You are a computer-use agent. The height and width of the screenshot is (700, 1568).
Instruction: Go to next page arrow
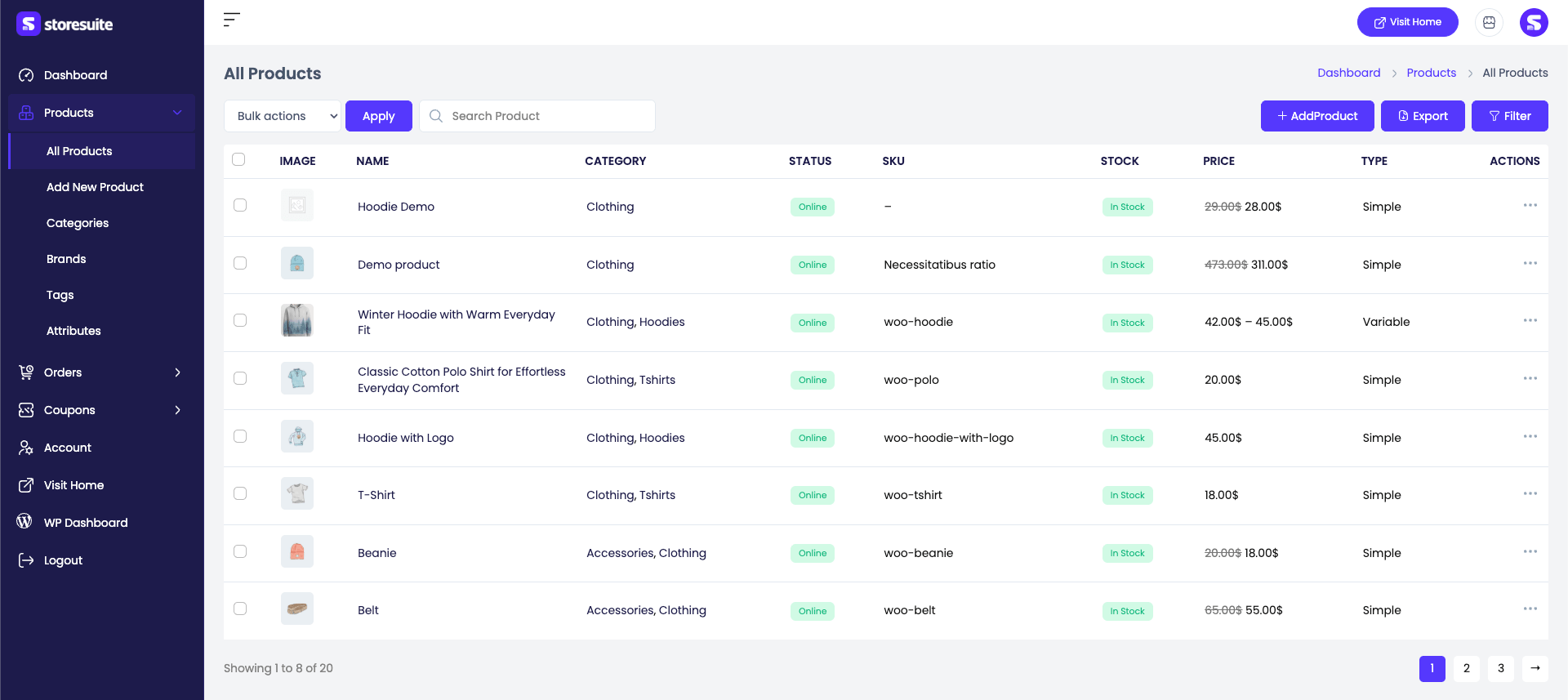1535,668
